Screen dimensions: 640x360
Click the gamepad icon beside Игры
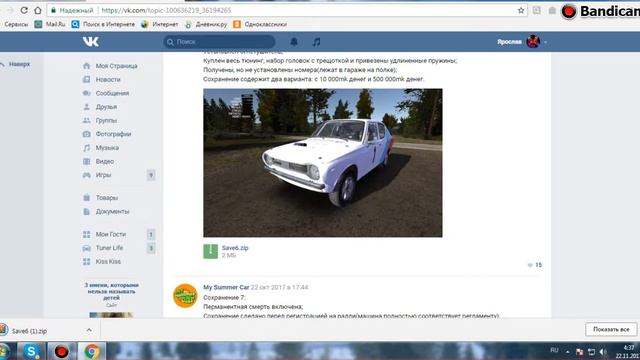point(87,175)
